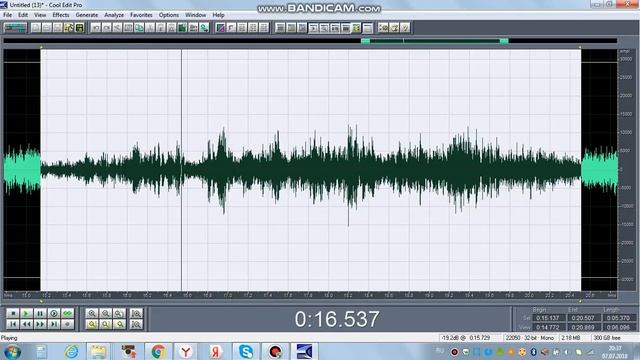Click the Fast Forward button
This screenshot has height=360, width=640.
tap(40, 324)
